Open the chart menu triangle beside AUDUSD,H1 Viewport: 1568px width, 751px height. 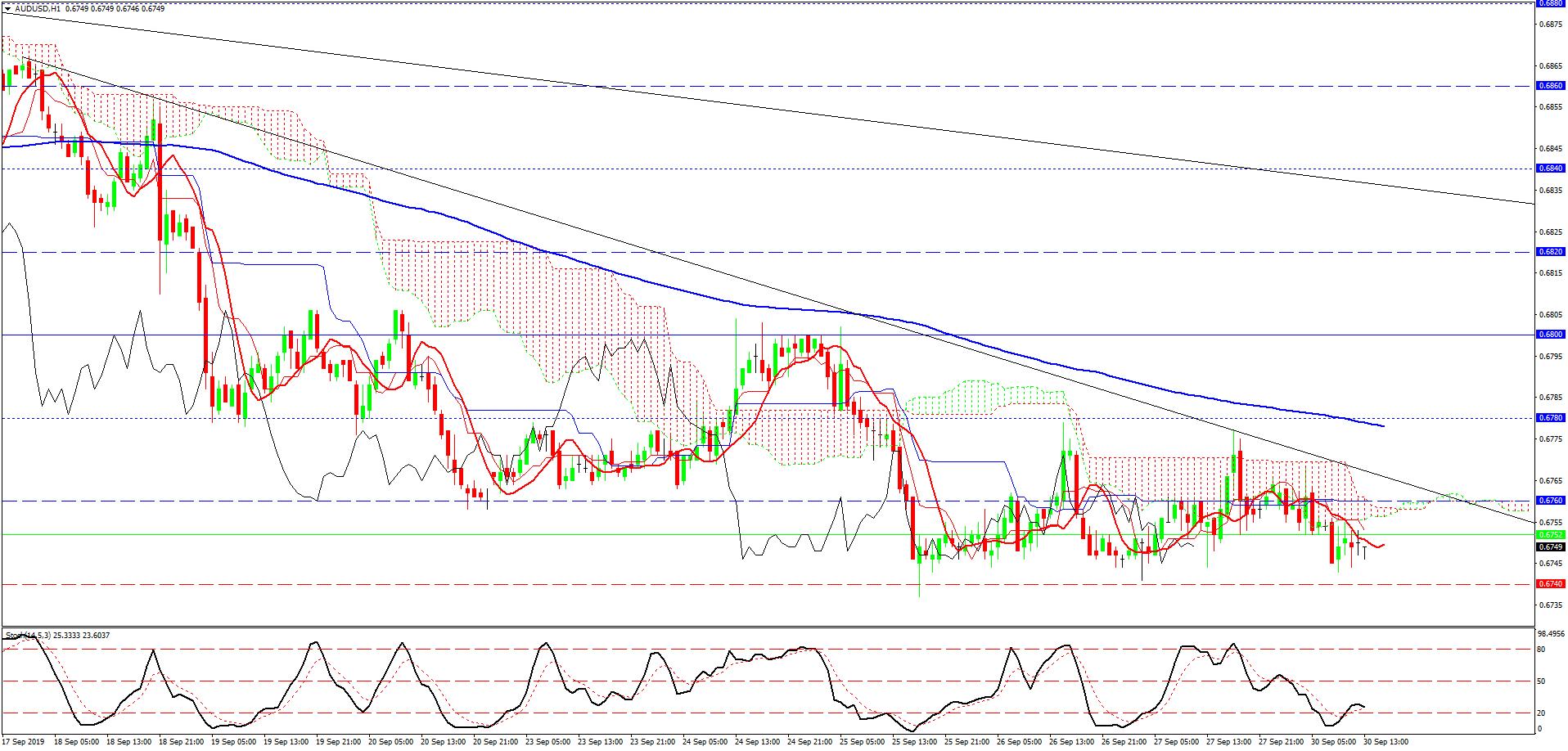7,8
